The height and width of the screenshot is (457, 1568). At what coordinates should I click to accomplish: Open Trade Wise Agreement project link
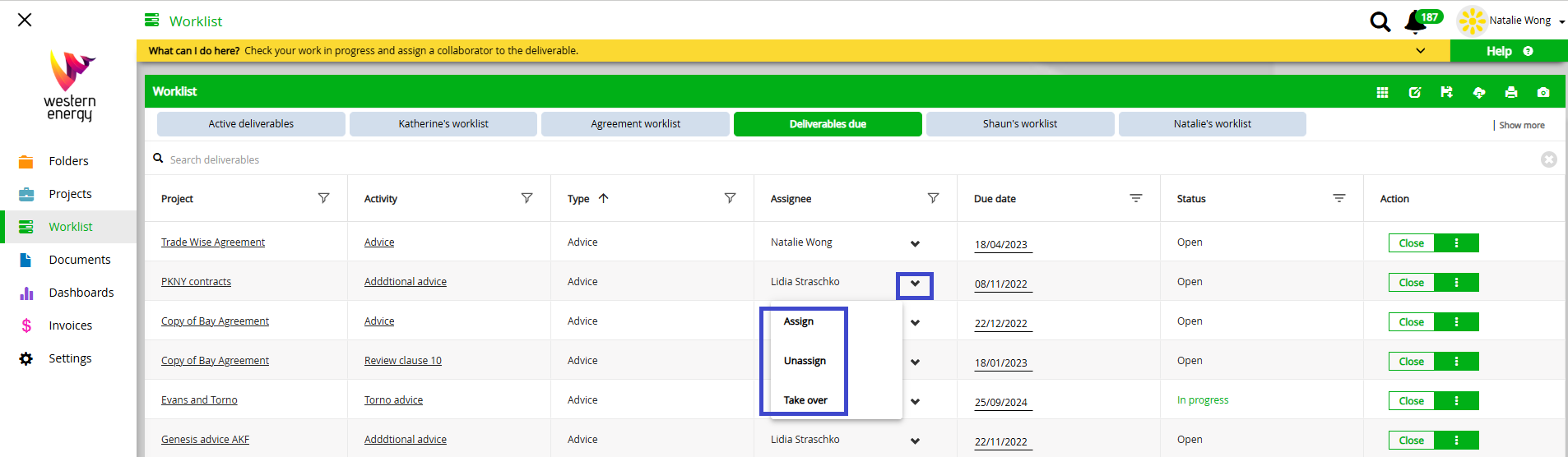click(x=213, y=242)
